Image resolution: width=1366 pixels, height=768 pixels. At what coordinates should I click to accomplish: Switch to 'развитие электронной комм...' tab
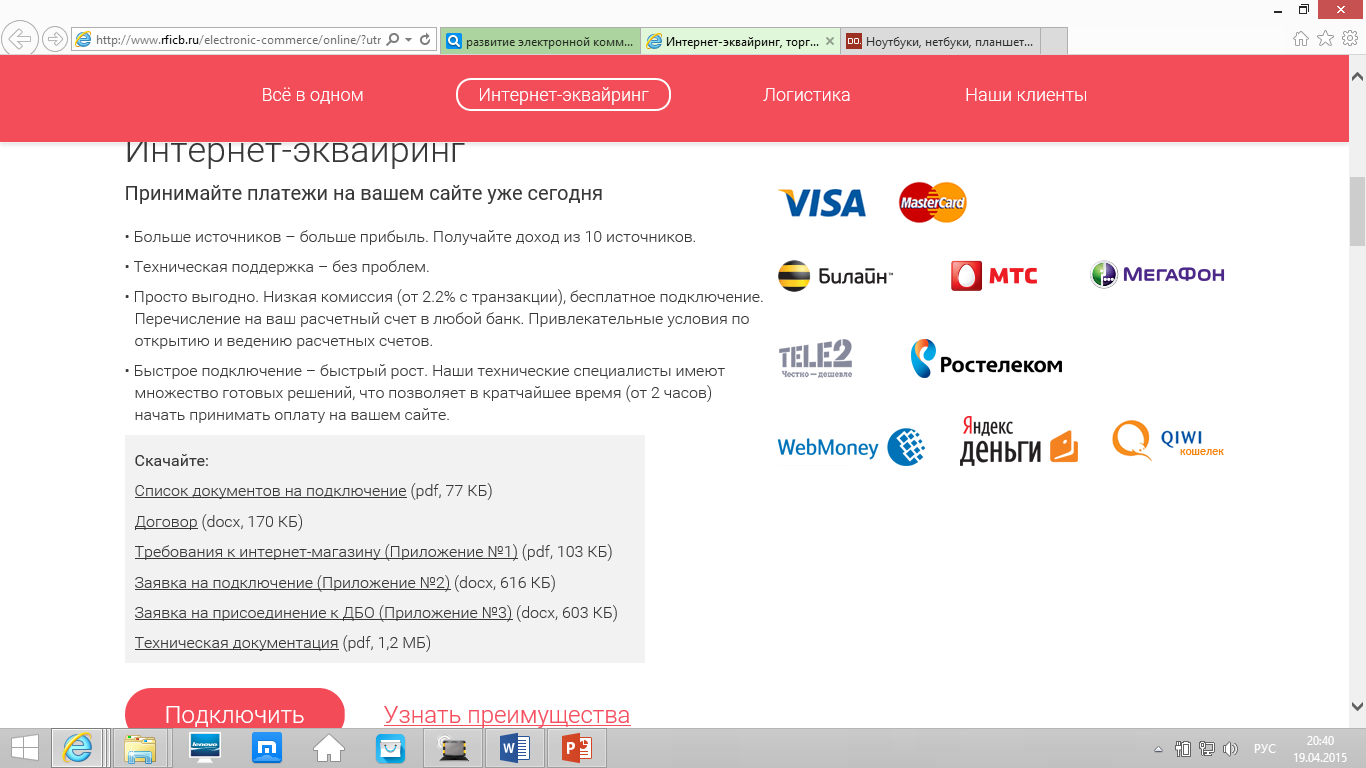click(539, 41)
